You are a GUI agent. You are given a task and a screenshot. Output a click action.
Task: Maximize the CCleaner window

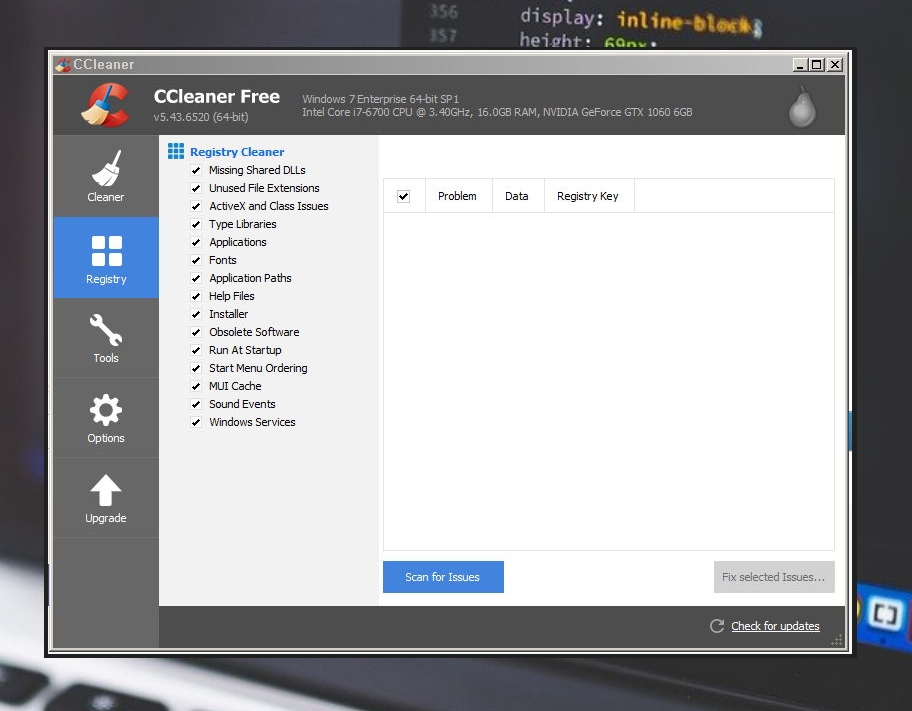tap(817, 65)
